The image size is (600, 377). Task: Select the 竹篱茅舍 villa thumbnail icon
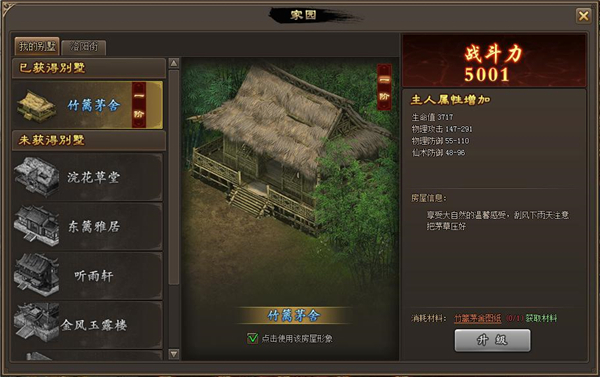point(36,105)
